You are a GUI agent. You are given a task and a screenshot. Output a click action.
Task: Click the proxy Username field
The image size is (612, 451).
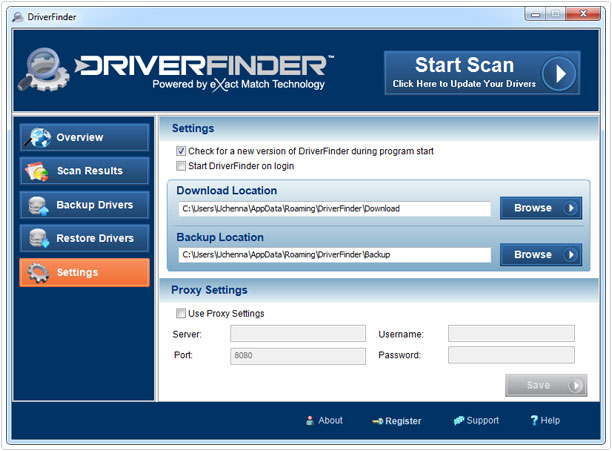click(x=511, y=334)
